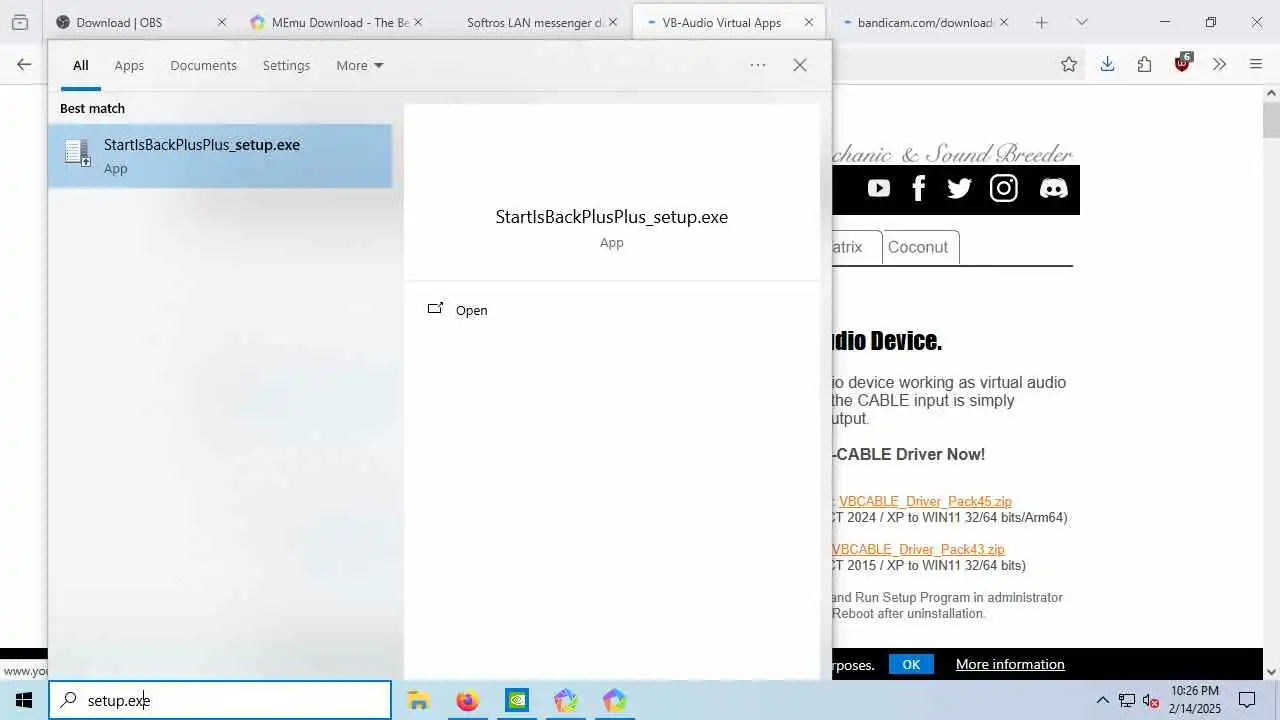The height and width of the screenshot is (720, 1280).
Task: Close the bandicam.com tab
Action: [1004, 22]
